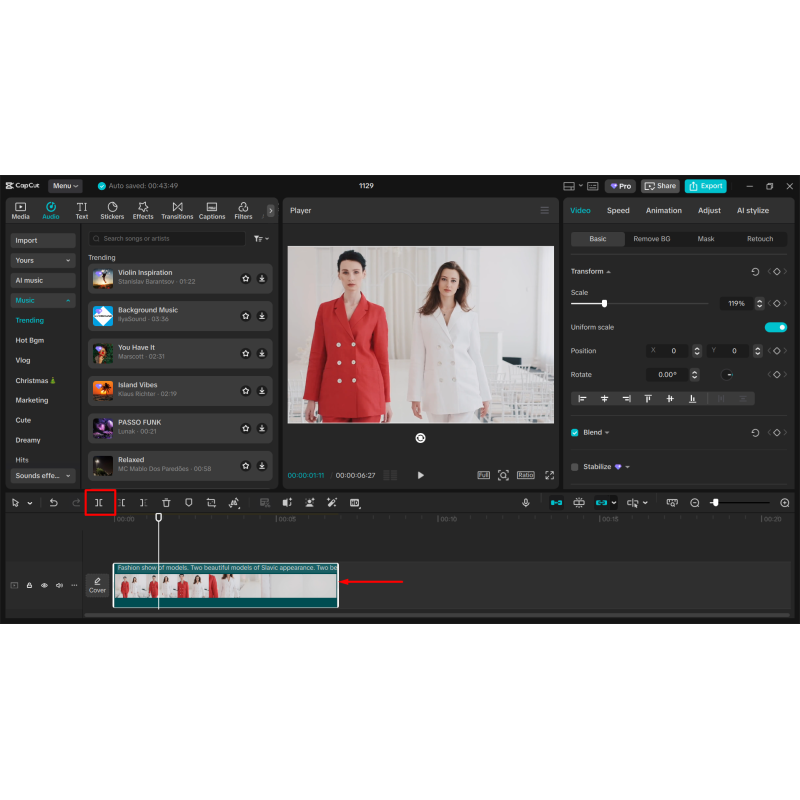Select the Mask sub-tab
Screen dimensions: 800x800
pos(706,239)
